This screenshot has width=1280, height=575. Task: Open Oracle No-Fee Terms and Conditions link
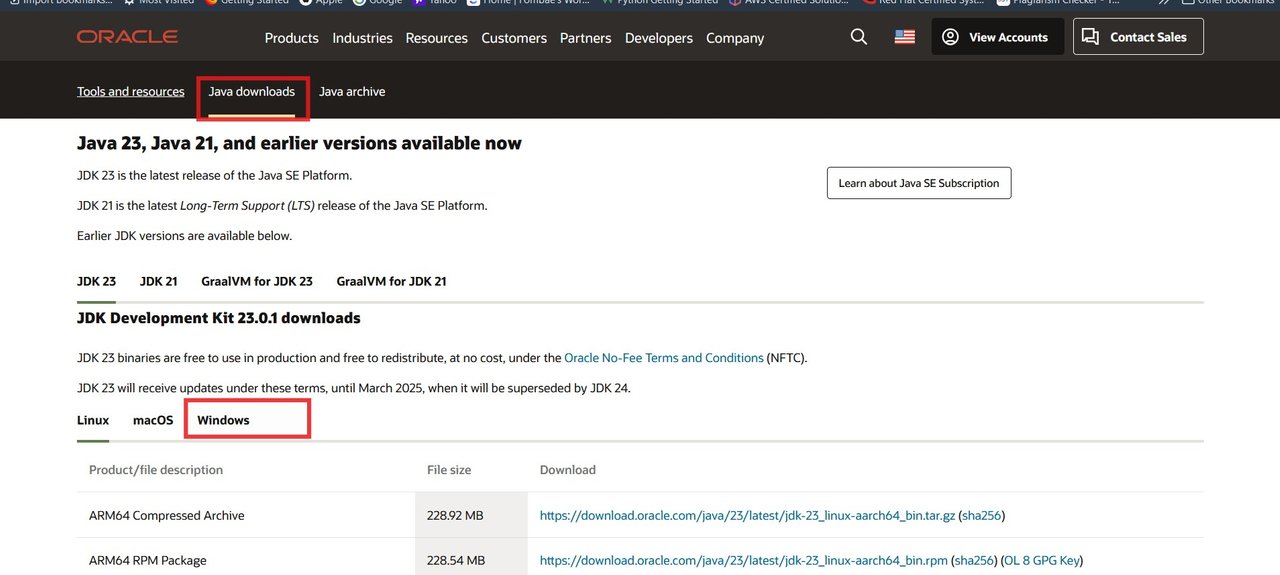[x=664, y=357]
